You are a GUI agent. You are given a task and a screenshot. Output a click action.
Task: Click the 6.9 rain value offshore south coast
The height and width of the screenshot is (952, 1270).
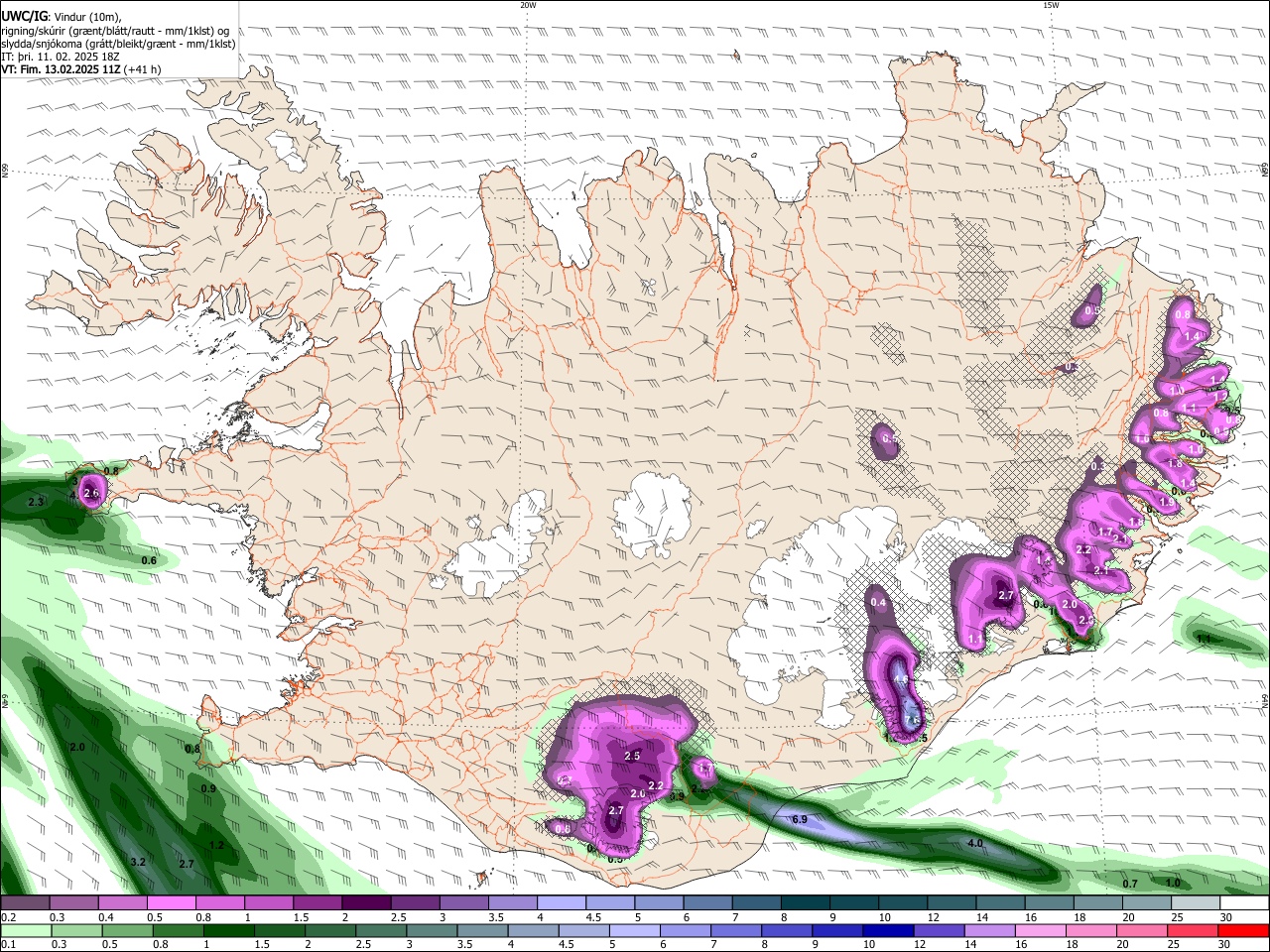[799, 820]
